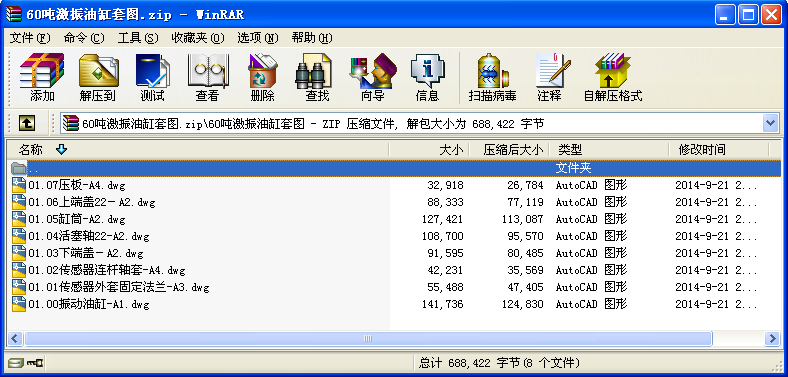The width and height of the screenshot is (788, 377).
Task: Click packed size value 47,405
Action: (x=525, y=288)
